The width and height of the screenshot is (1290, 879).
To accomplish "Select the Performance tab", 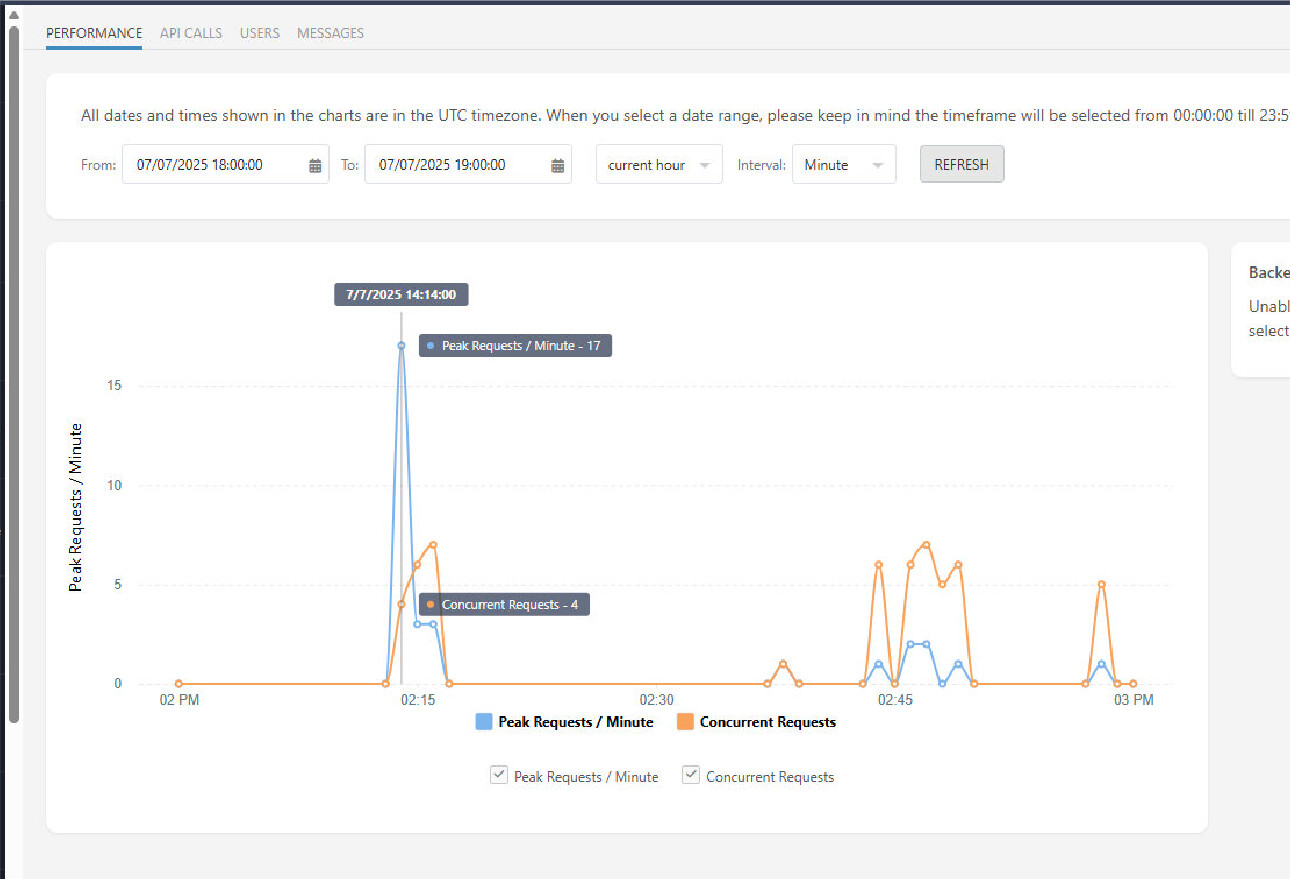I will [x=94, y=33].
